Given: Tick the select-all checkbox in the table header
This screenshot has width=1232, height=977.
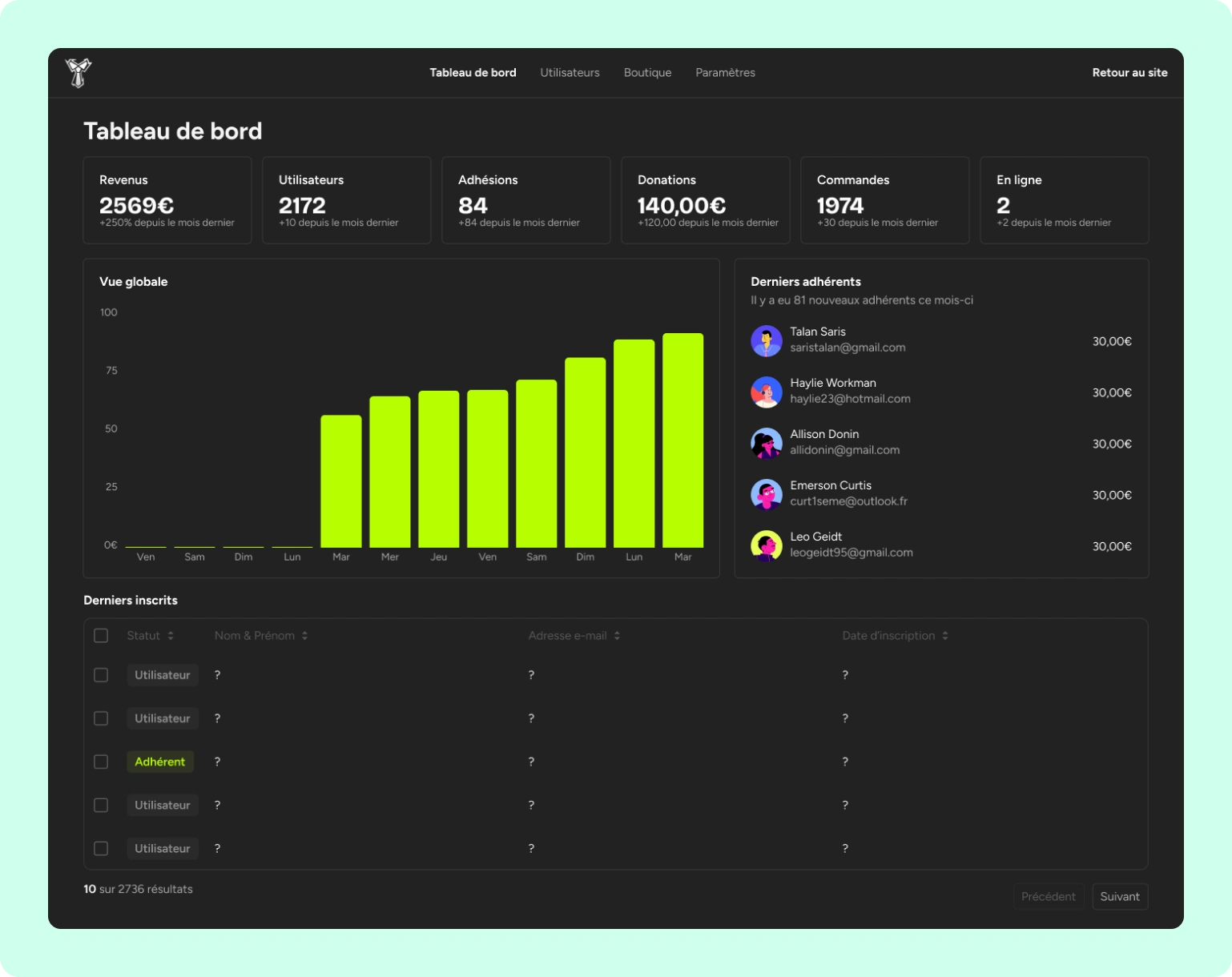Looking at the screenshot, I should [x=101, y=636].
